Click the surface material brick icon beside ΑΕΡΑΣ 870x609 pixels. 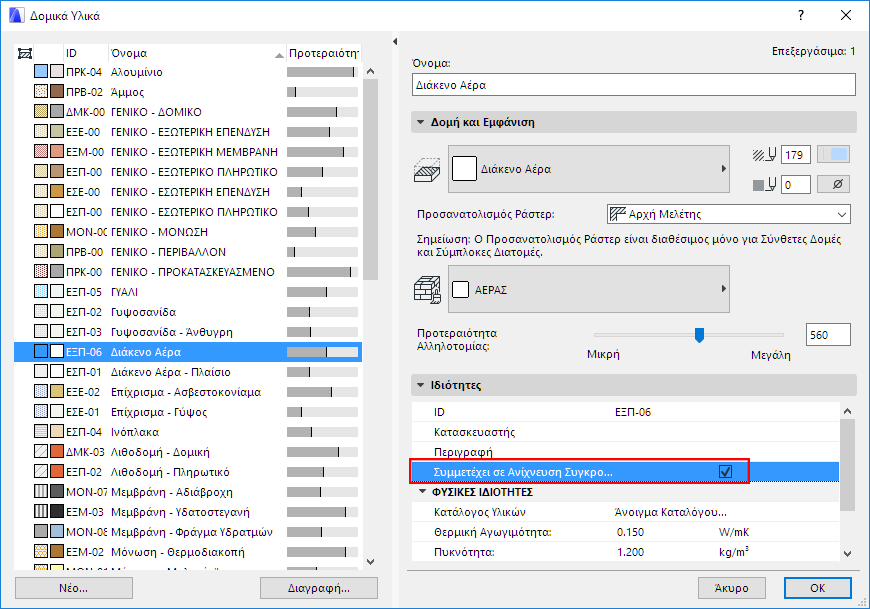pos(427,290)
